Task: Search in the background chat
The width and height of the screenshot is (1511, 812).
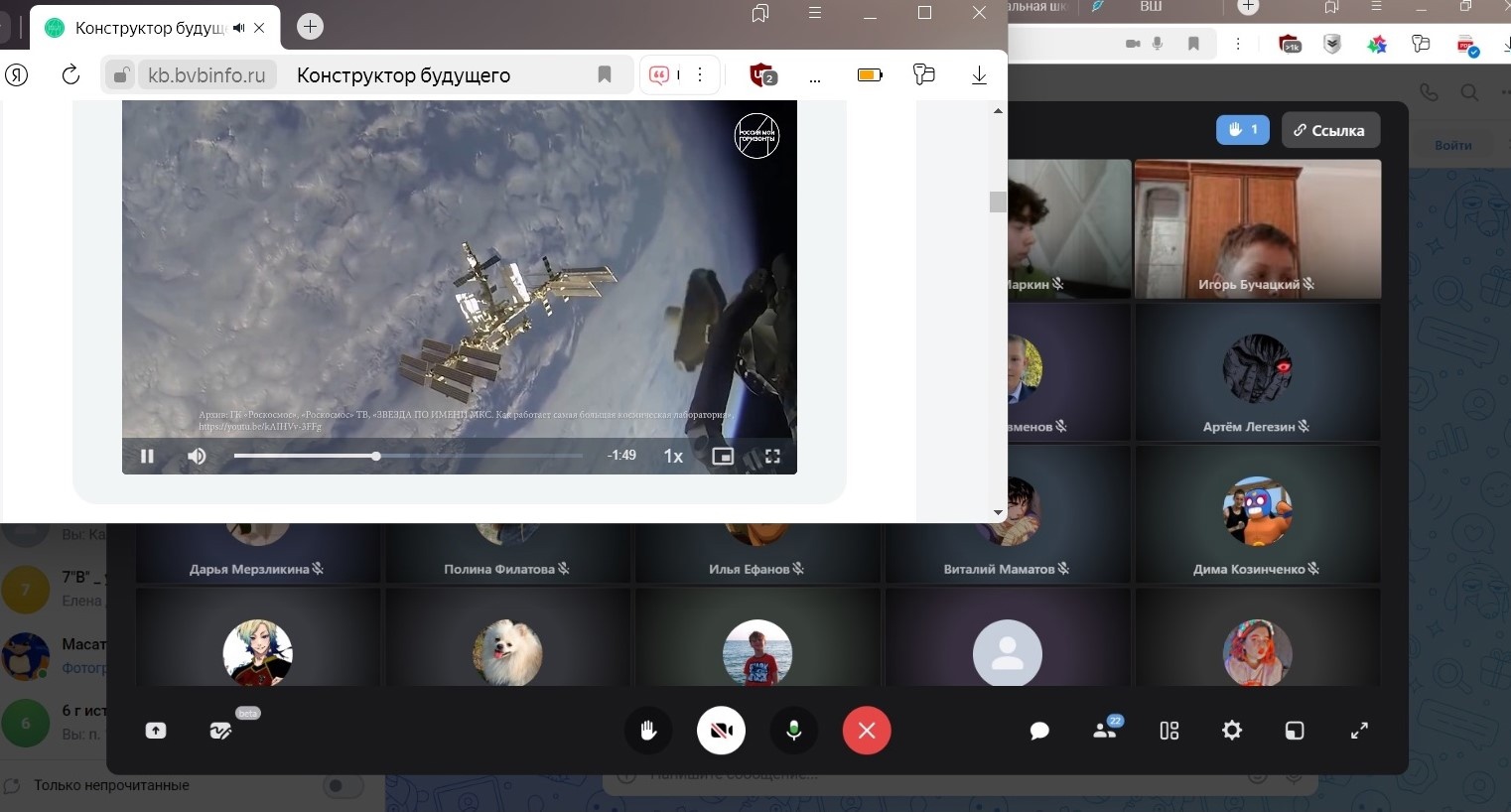Action: coord(1470,92)
